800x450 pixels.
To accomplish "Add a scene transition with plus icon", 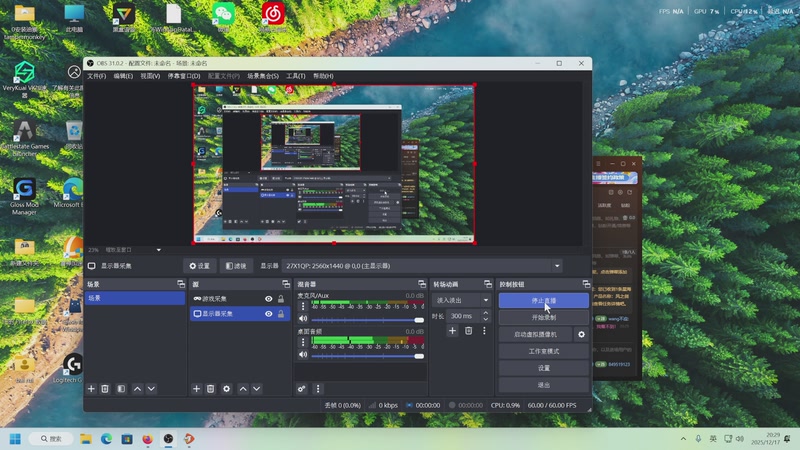I will (x=452, y=331).
